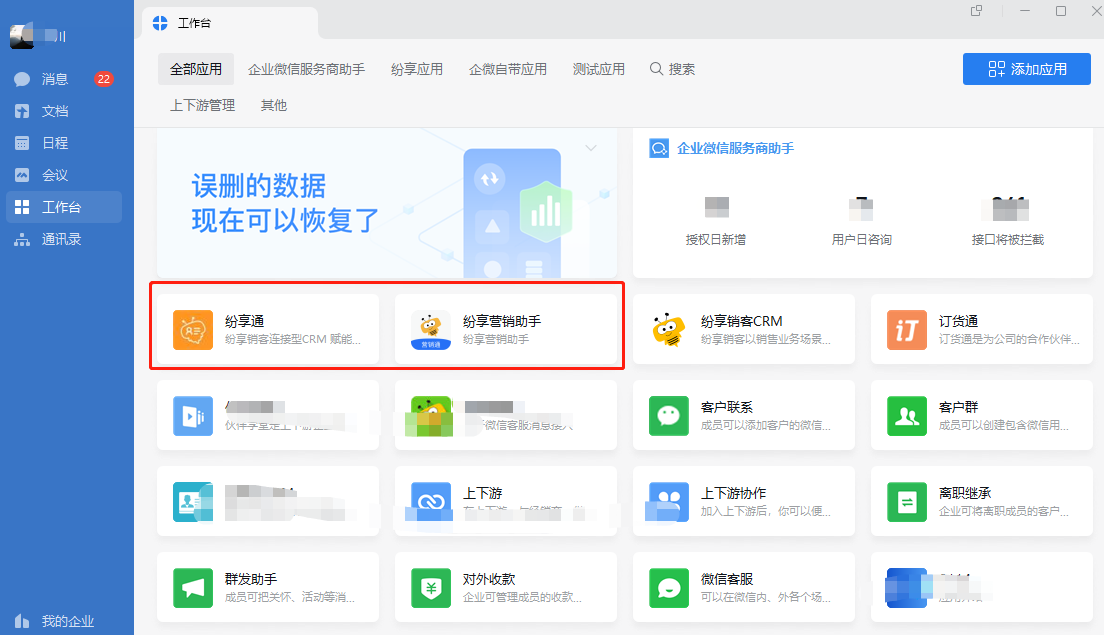Open the 企业微信服务商助手 panel title link

(736, 148)
